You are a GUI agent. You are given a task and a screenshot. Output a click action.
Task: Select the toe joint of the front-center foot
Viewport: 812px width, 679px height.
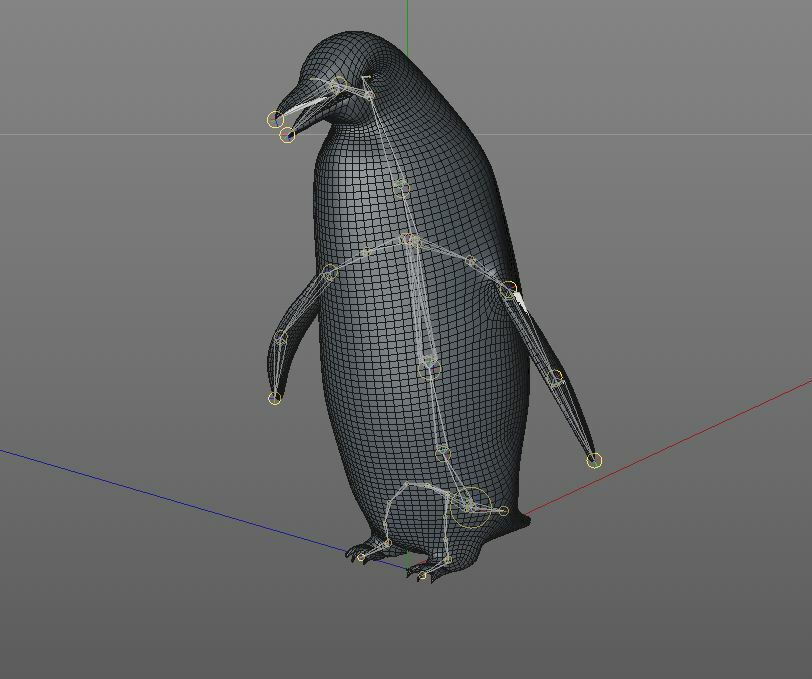[x=422, y=575]
